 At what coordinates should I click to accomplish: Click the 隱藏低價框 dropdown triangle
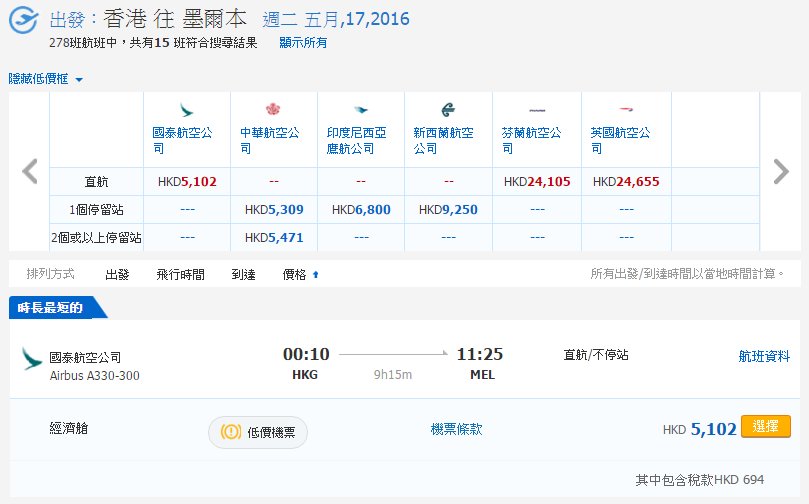(79, 80)
